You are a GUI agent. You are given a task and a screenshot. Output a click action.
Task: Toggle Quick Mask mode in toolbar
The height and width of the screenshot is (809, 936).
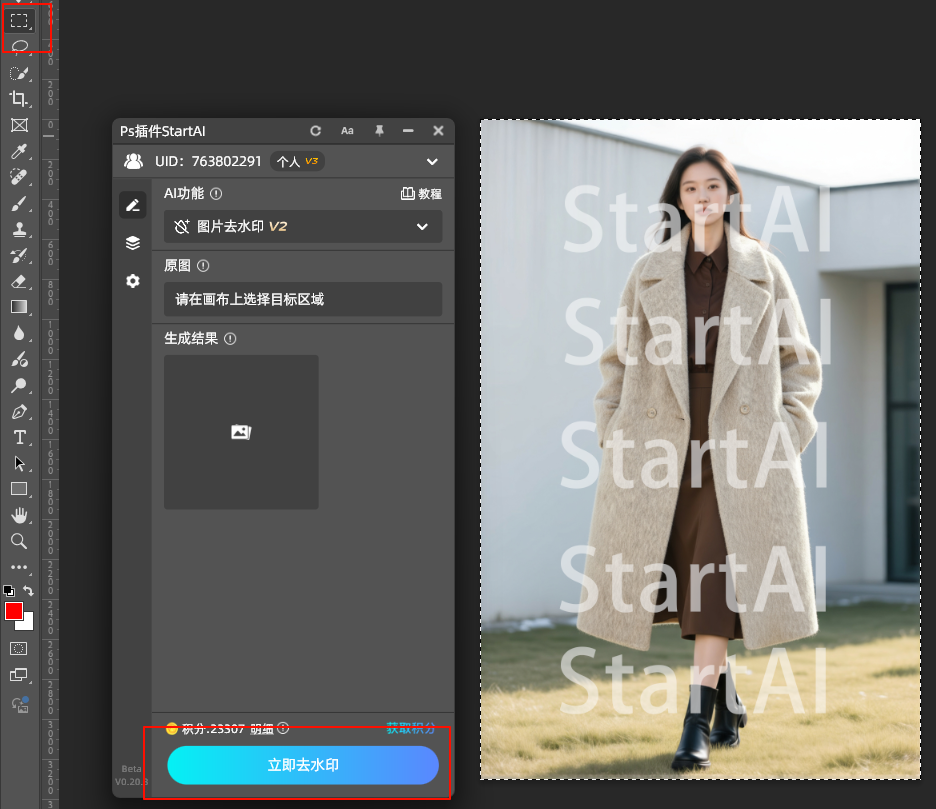click(x=19, y=648)
